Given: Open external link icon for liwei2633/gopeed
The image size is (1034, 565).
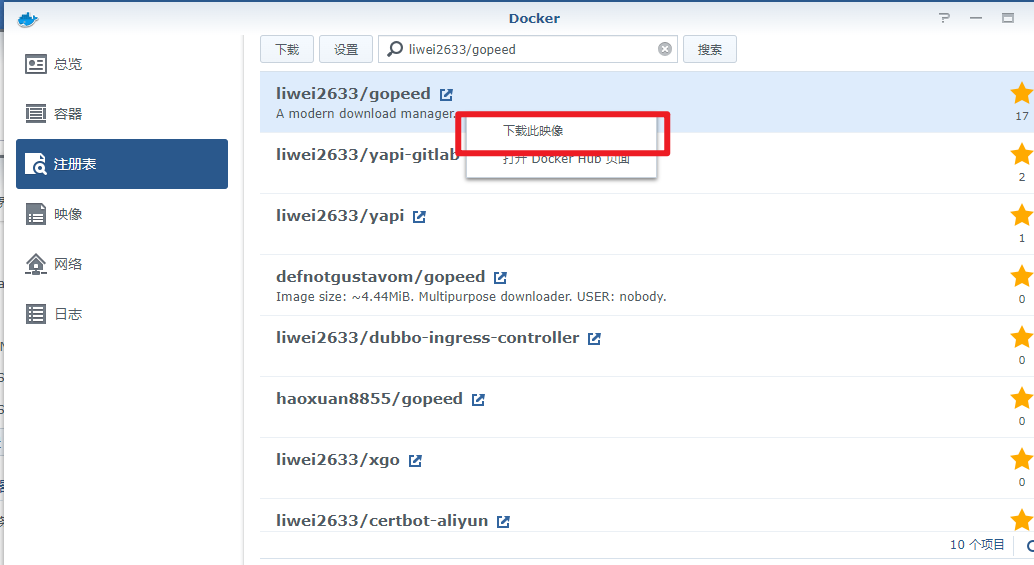Looking at the screenshot, I should [x=446, y=95].
